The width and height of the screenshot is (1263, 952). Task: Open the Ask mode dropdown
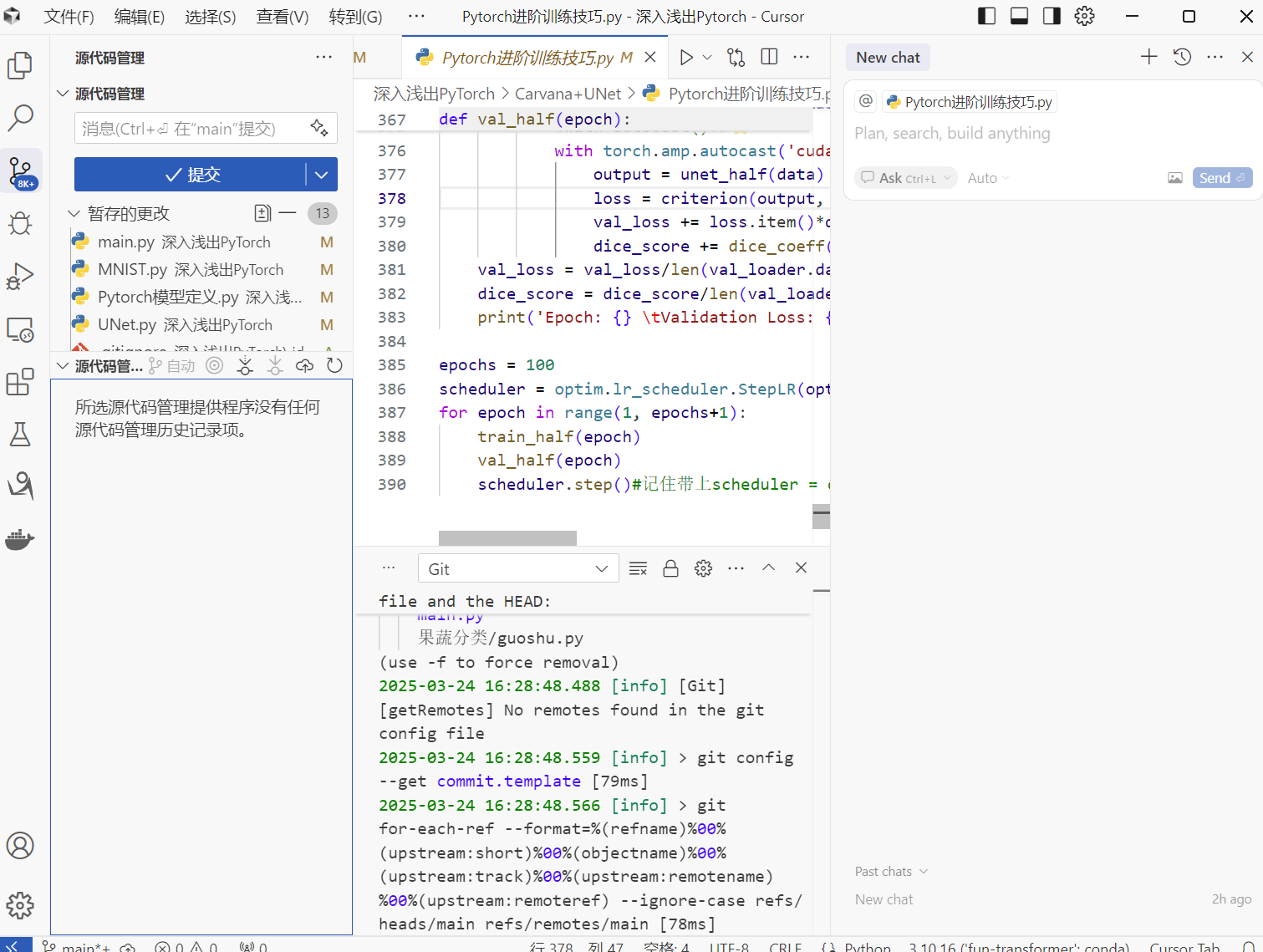click(x=906, y=178)
